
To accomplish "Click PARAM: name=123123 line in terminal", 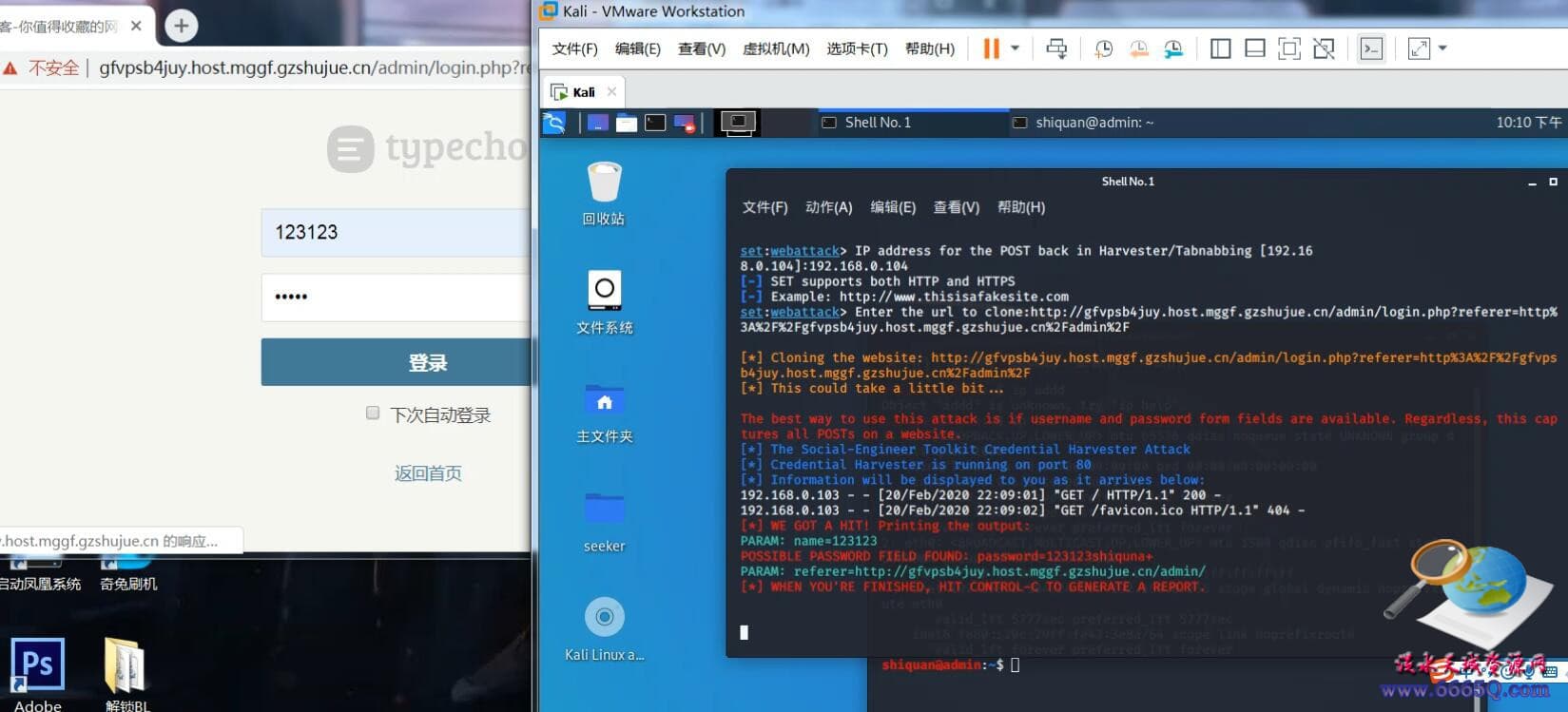I will tap(808, 541).
